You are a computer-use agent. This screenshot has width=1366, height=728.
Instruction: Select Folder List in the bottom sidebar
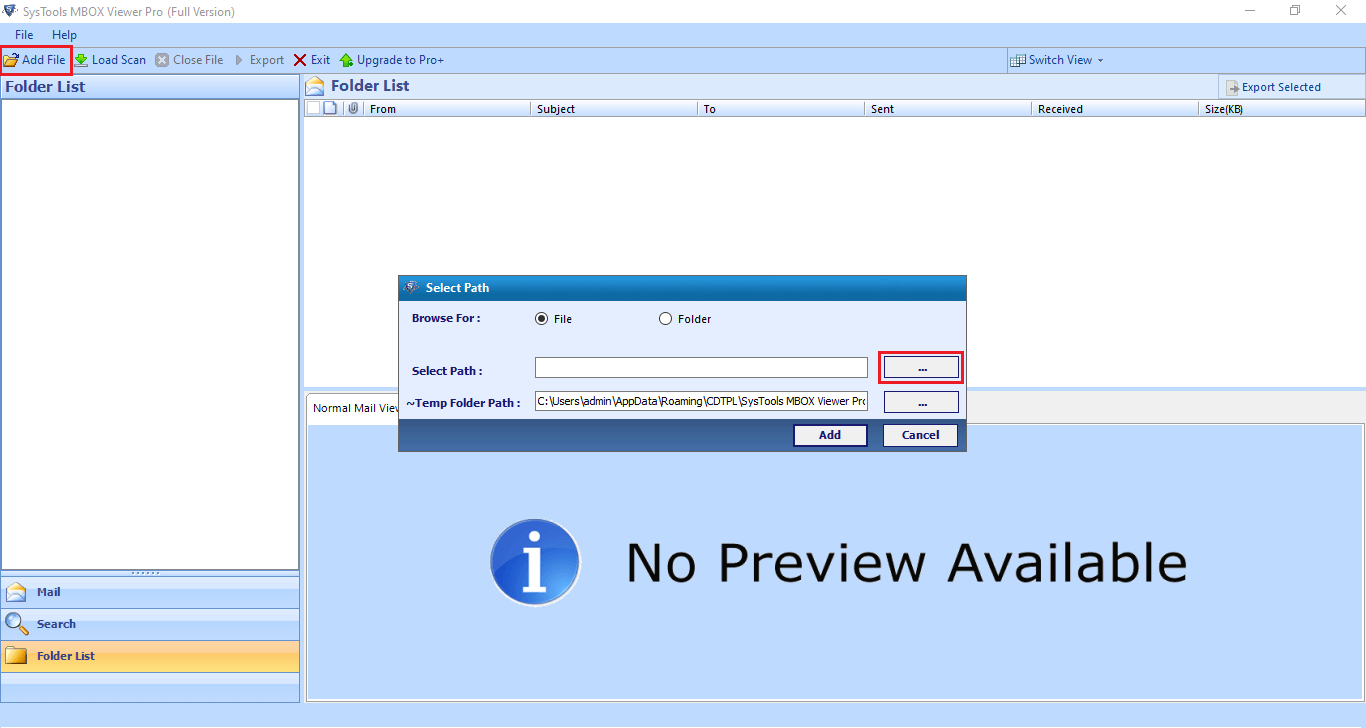pyautogui.click(x=150, y=656)
